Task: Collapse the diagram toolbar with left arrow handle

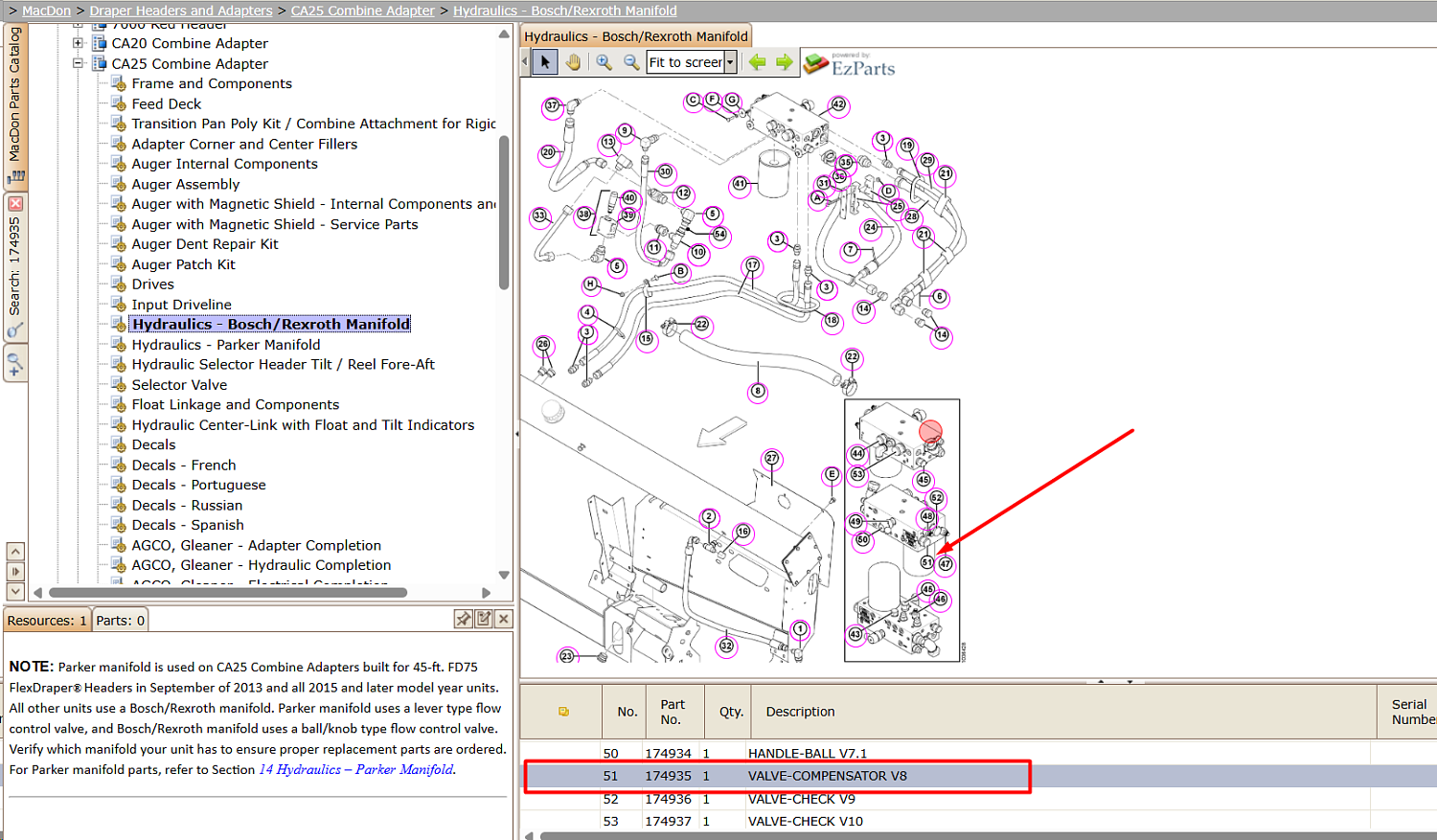Action: coord(525,62)
